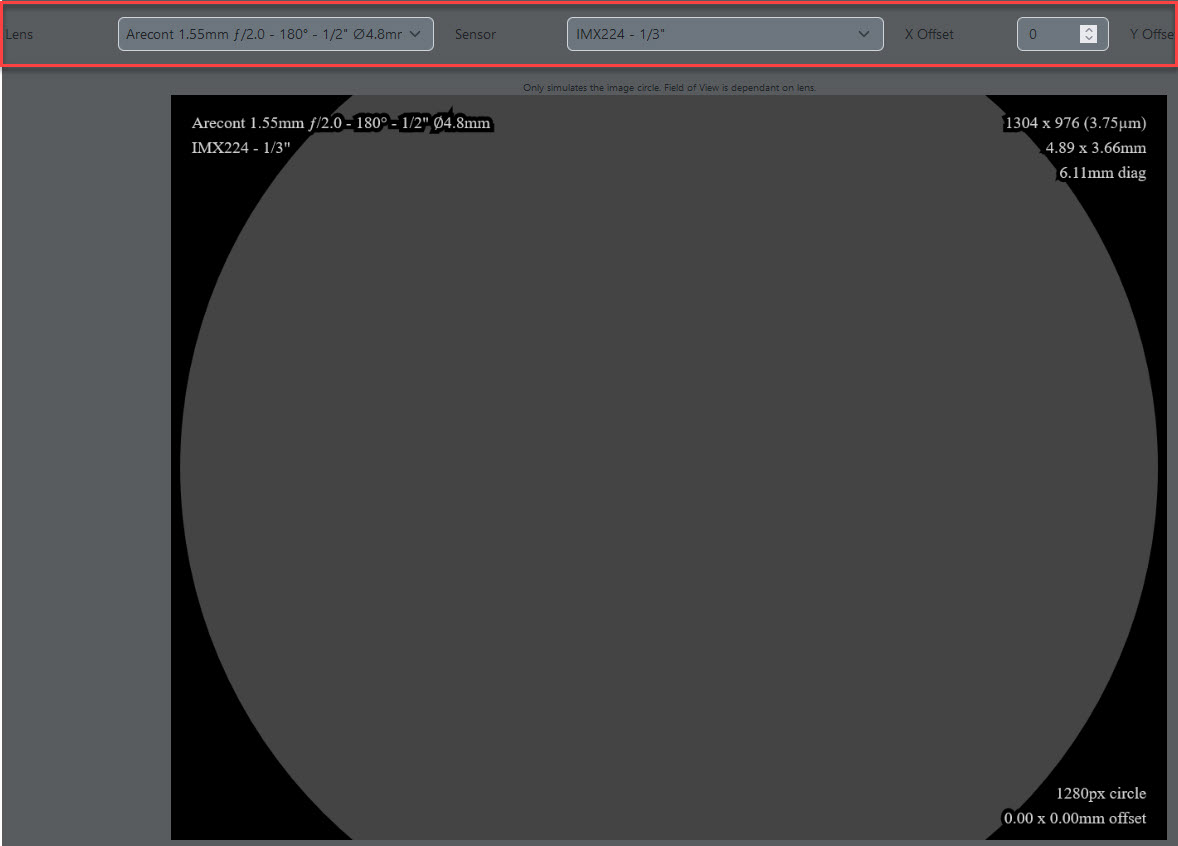Click the 4.89 x 3.66mm sensor size text
1178x846 pixels.
[1095, 148]
